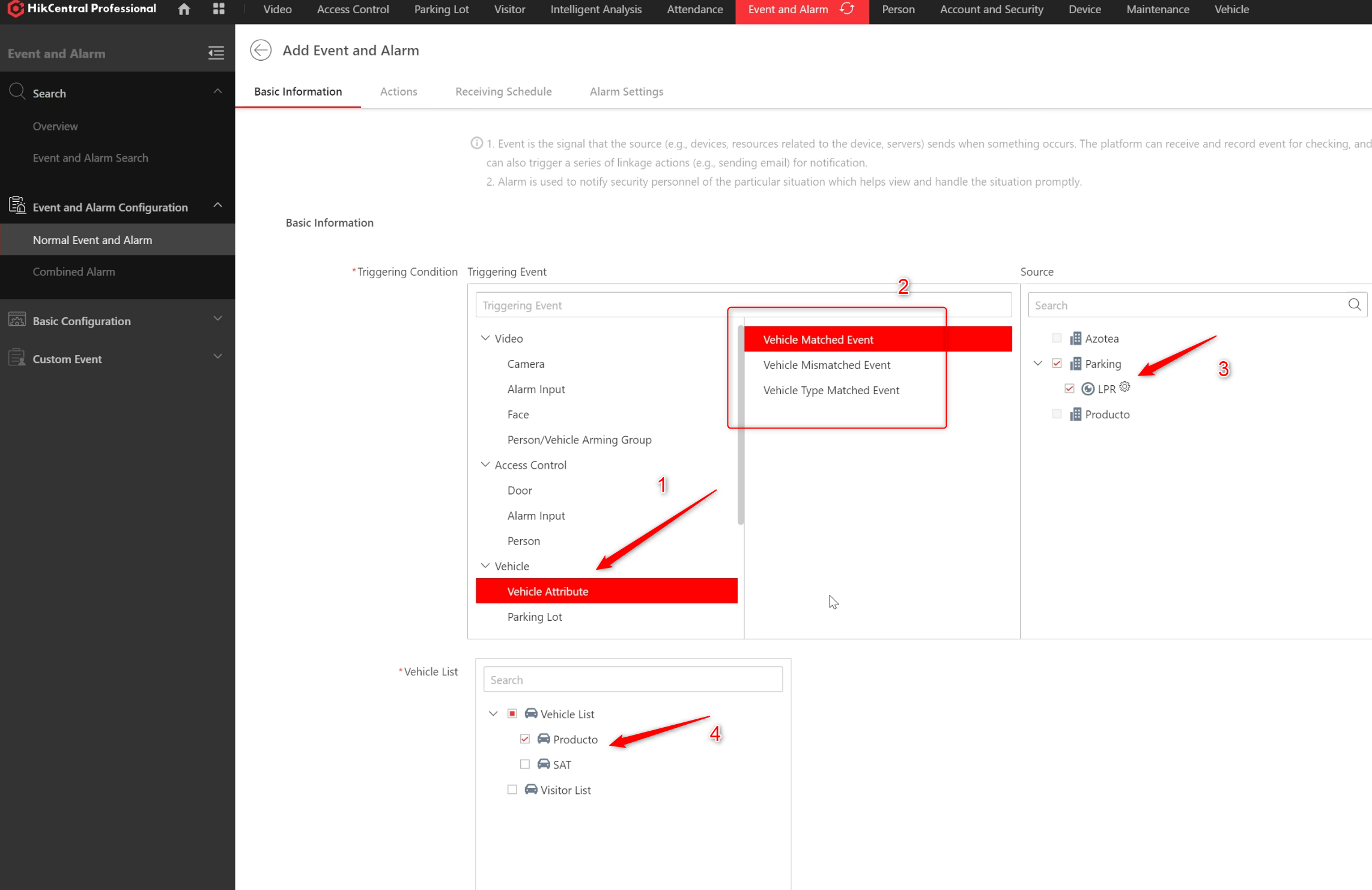This screenshot has width=1372, height=890.
Task: Collapse the sidebar Search section chevron
Action: point(217,91)
